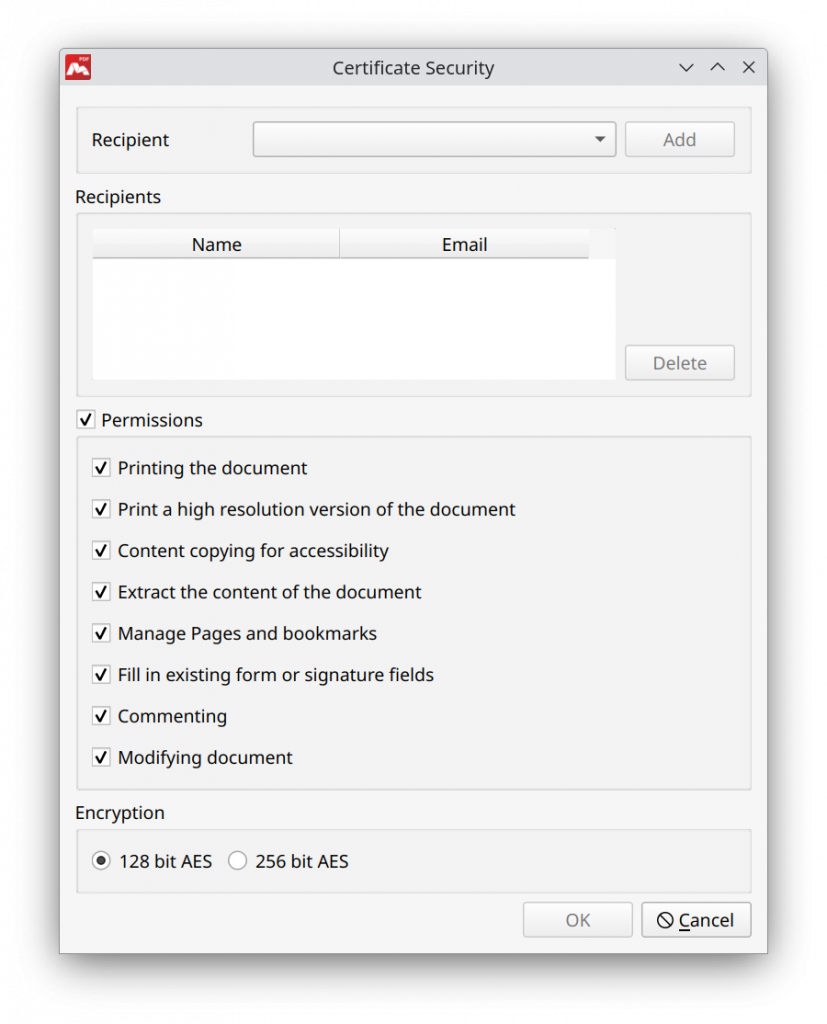The width and height of the screenshot is (827, 1024).
Task: Disable 'Manage Pages and bookmarks'
Action: coord(101,633)
